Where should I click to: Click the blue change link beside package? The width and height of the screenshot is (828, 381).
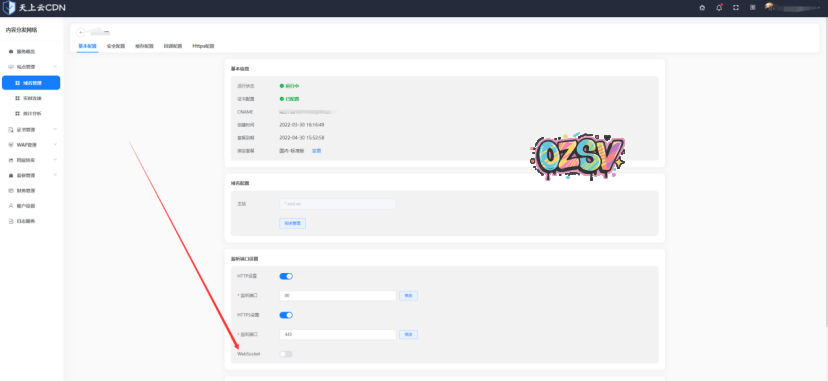point(316,151)
